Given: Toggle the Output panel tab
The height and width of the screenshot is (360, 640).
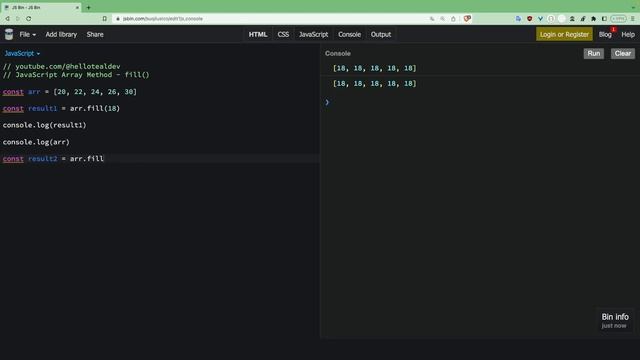Looking at the screenshot, I should [381, 35].
